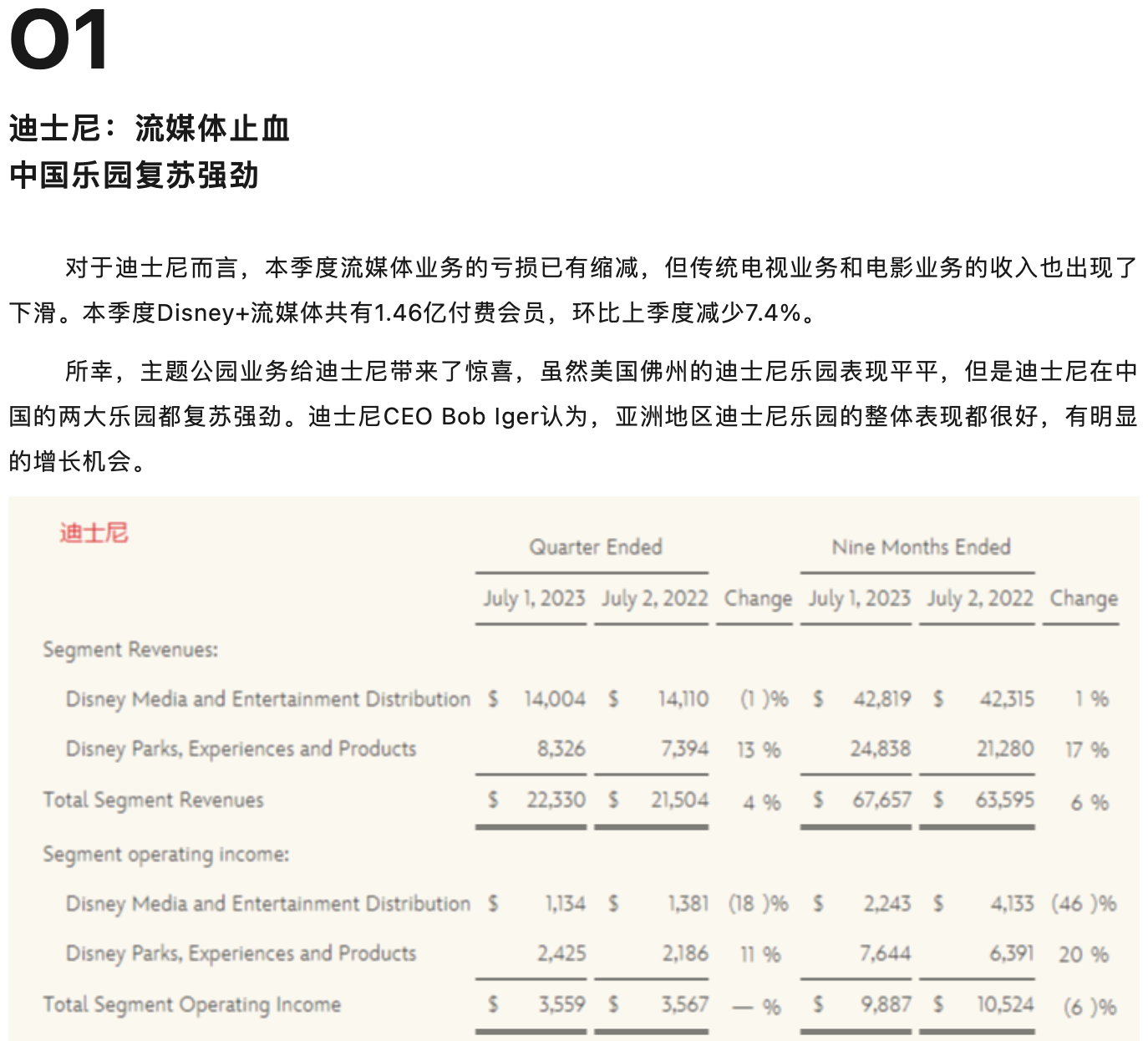Click the value 9,887 in the table
The width and height of the screenshot is (1148, 1041).
tap(886, 1004)
